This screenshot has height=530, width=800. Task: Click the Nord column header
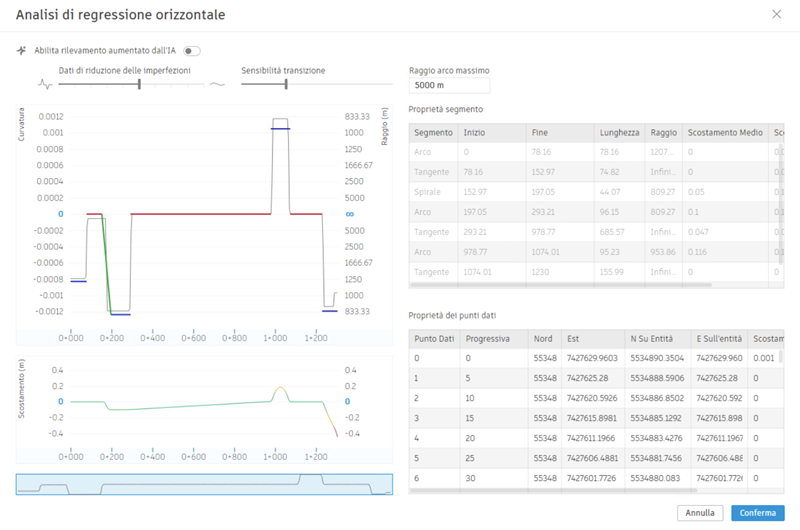(543, 339)
